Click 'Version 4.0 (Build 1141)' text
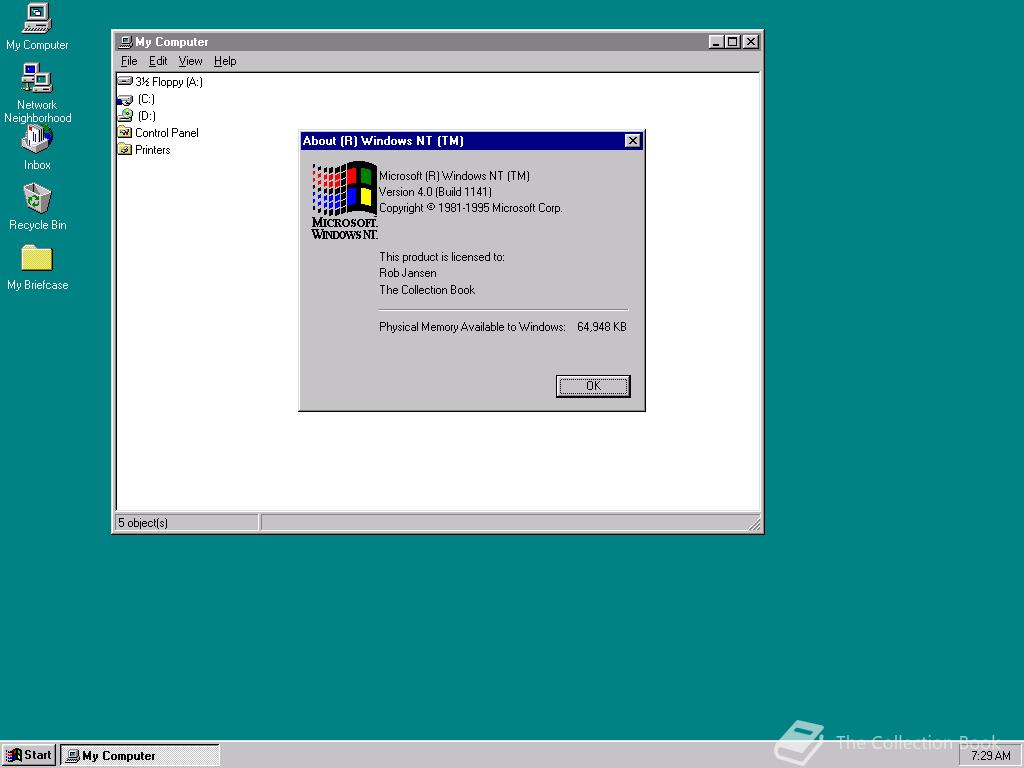 click(436, 192)
